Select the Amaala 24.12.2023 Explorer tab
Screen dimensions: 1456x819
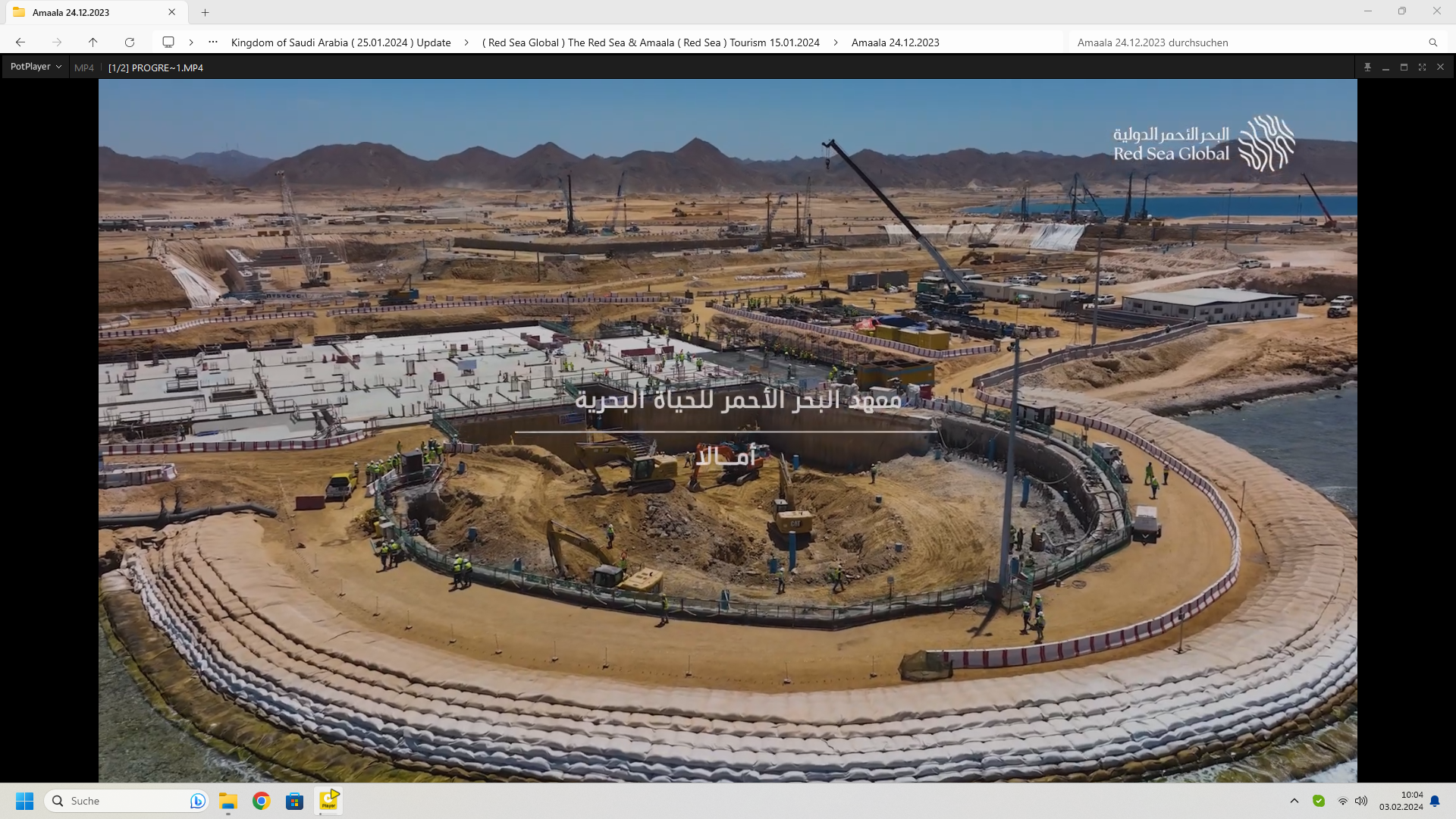[95, 12]
